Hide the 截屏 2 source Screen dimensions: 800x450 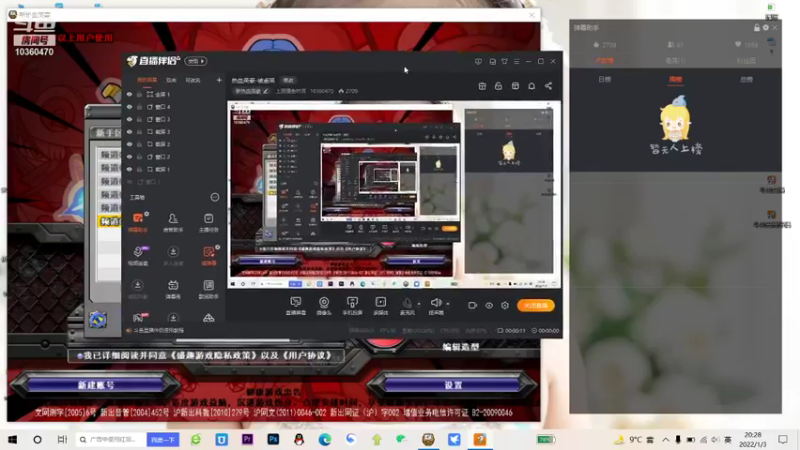130,144
